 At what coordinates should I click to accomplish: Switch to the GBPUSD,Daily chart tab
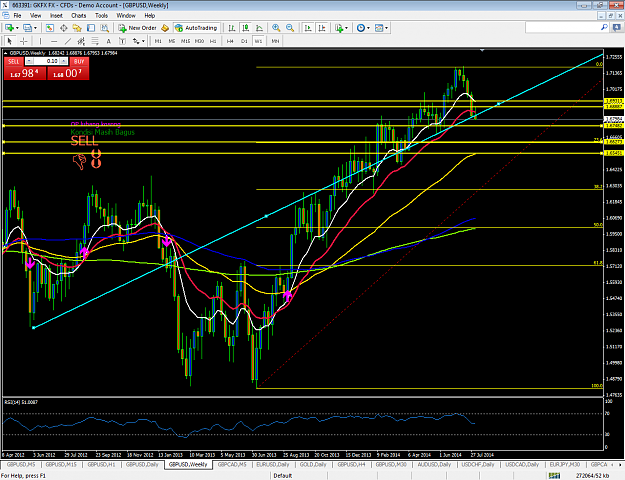[142, 464]
